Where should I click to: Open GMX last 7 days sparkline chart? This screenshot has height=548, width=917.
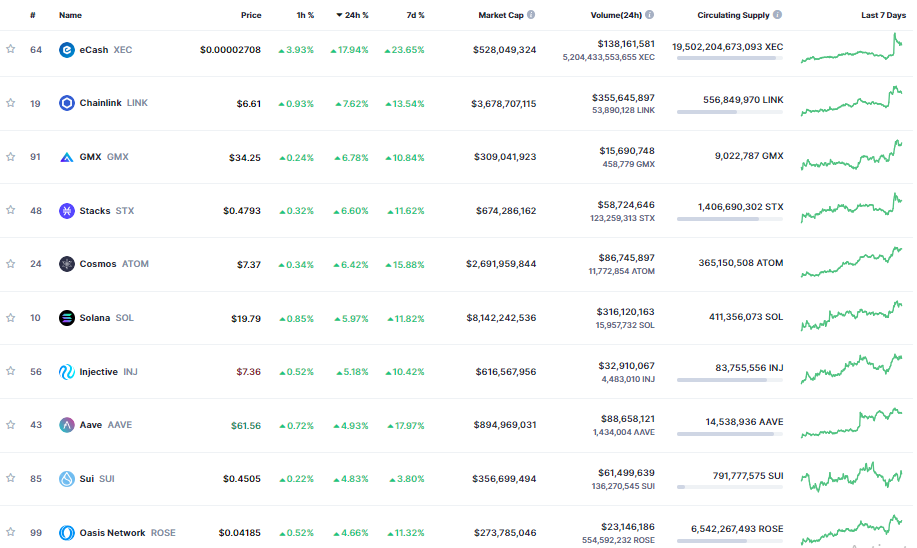tap(852, 155)
